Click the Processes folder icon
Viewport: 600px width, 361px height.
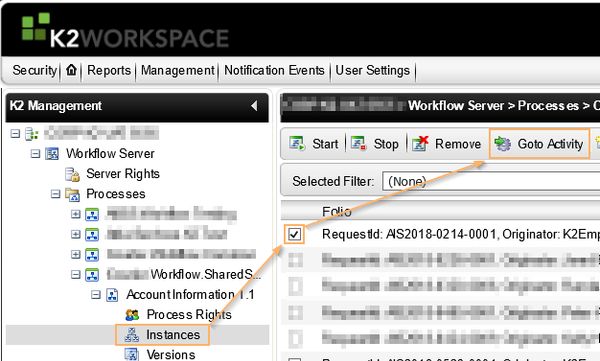(72, 194)
